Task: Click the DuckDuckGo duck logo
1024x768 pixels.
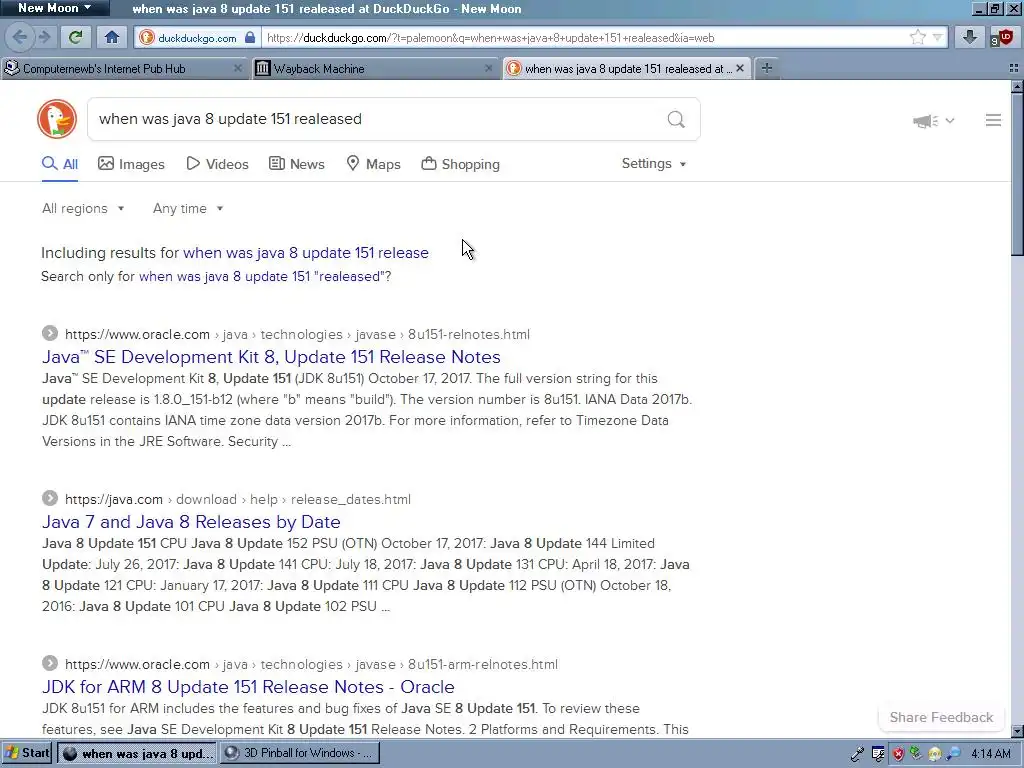Action: pyautogui.click(x=57, y=119)
